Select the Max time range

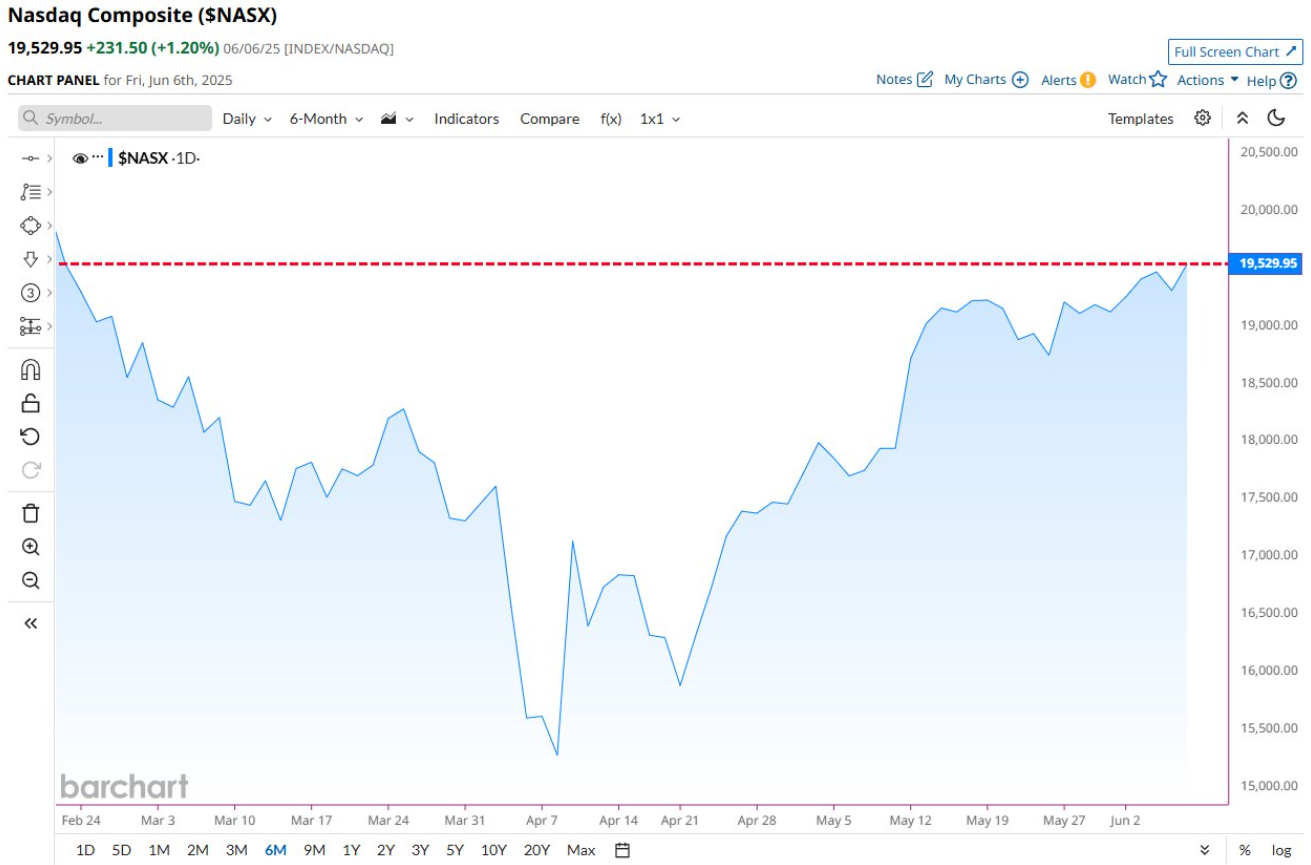tap(581, 850)
